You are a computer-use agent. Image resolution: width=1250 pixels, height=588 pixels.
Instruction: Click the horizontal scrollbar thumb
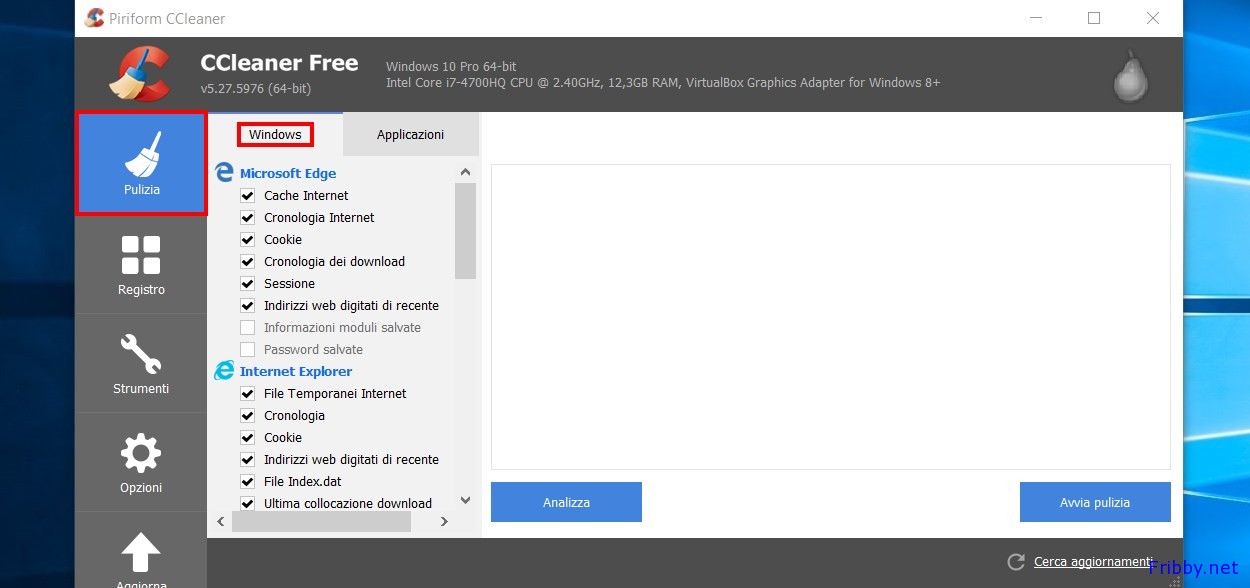point(321,521)
